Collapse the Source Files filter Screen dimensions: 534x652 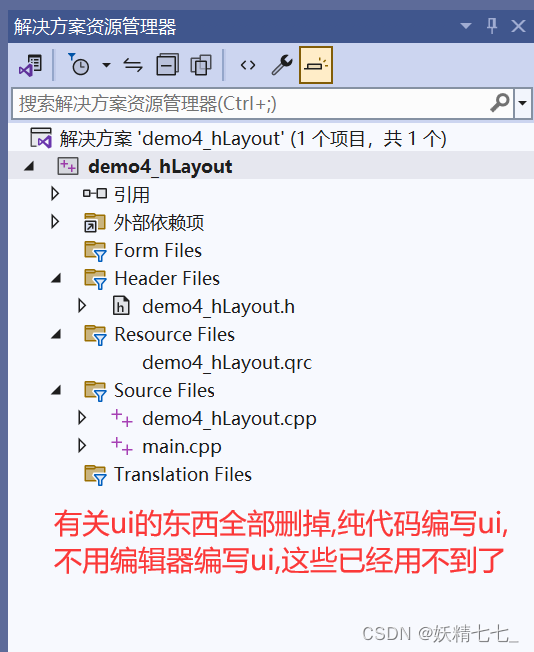(57, 390)
